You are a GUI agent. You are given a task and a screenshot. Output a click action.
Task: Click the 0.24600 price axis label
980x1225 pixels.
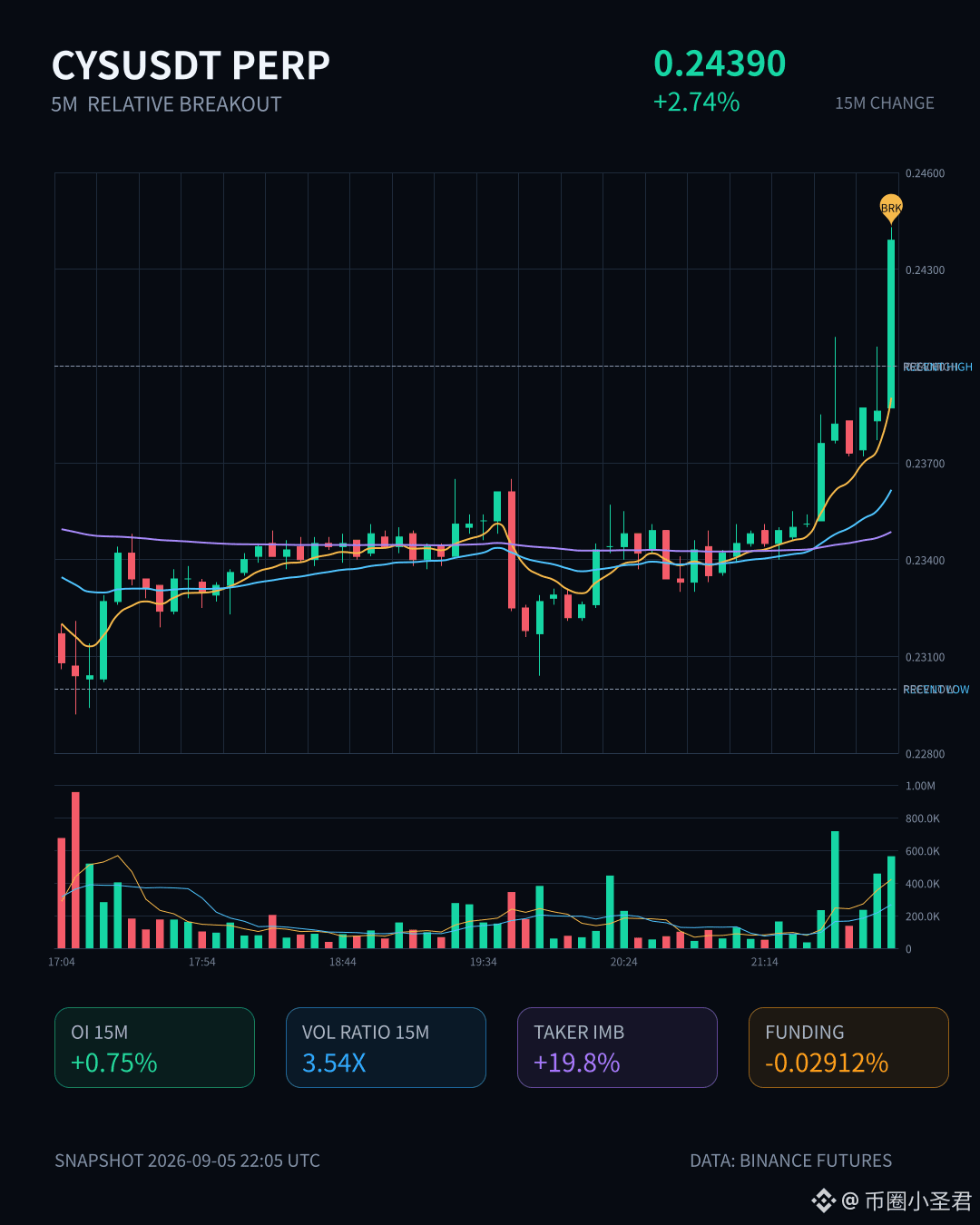click(x=925, y=173)
